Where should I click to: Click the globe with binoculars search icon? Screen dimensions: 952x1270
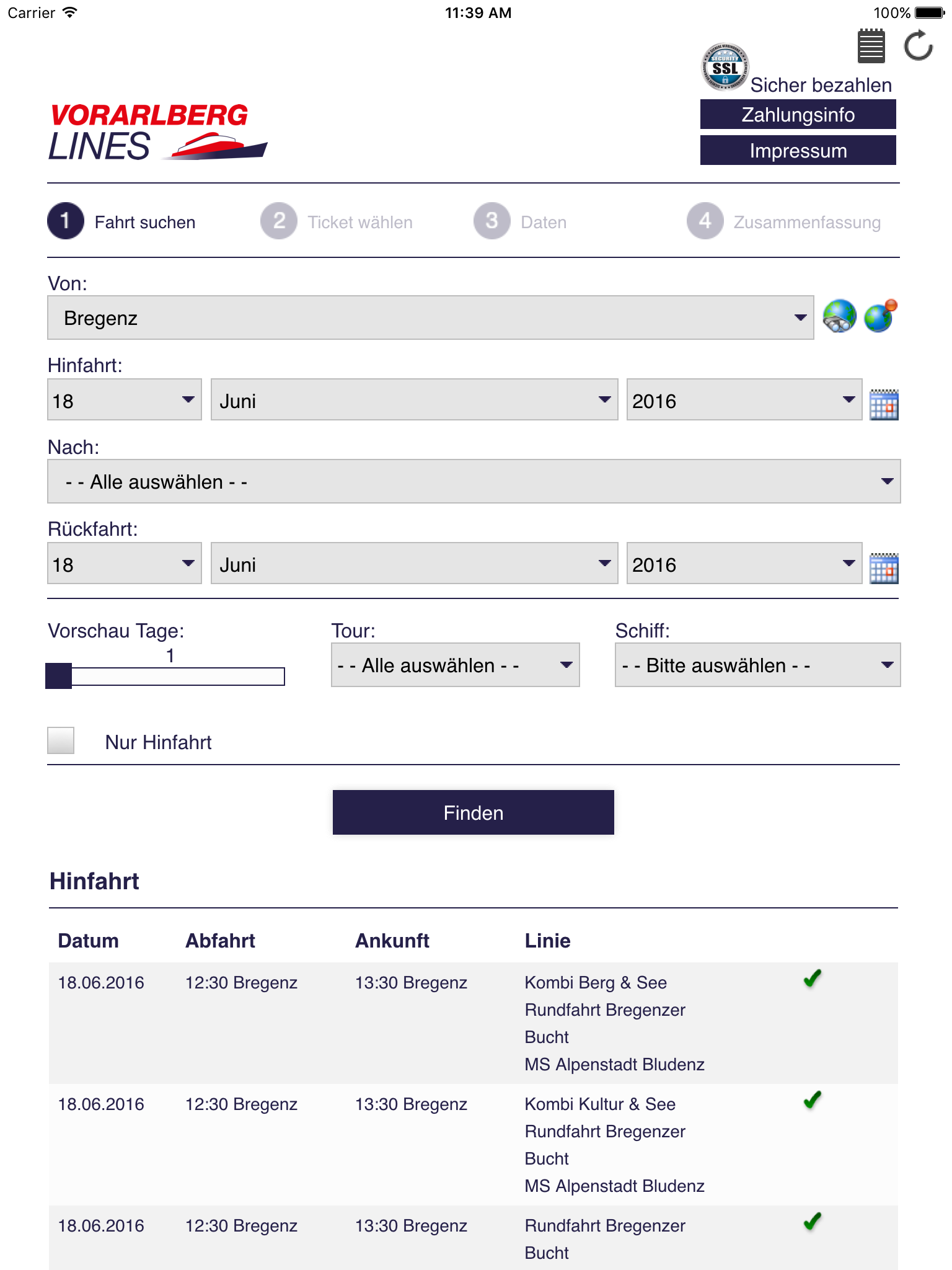839,317
